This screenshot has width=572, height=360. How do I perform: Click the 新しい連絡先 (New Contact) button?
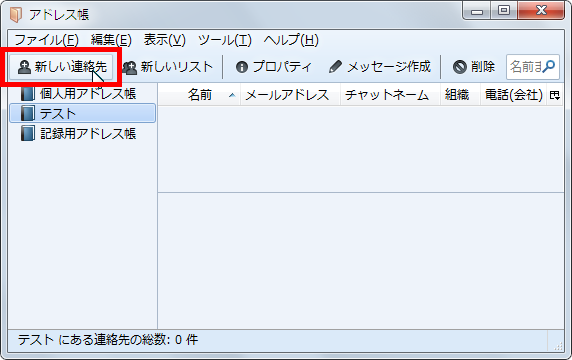pos(61,67)
